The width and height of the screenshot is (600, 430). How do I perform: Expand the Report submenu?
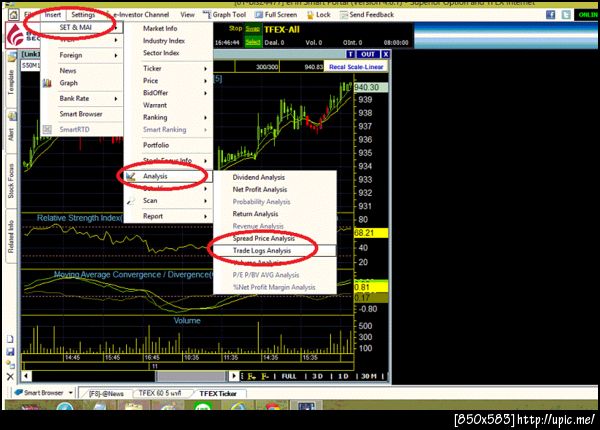point(168,216)
